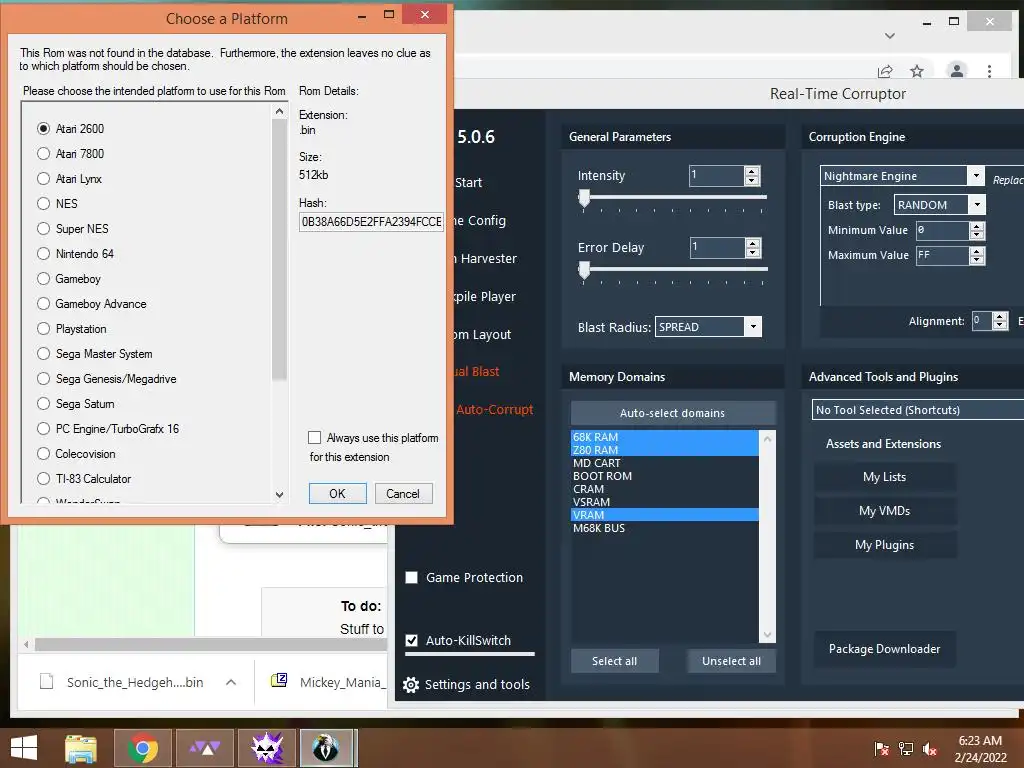The image size is (1024, 768).
Task: Click the Maximum Value FF field
Action: (942, 255)
